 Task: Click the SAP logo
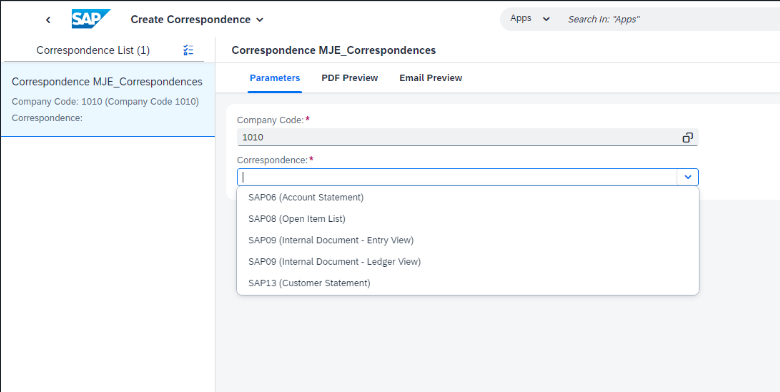[x=91, y=19]
